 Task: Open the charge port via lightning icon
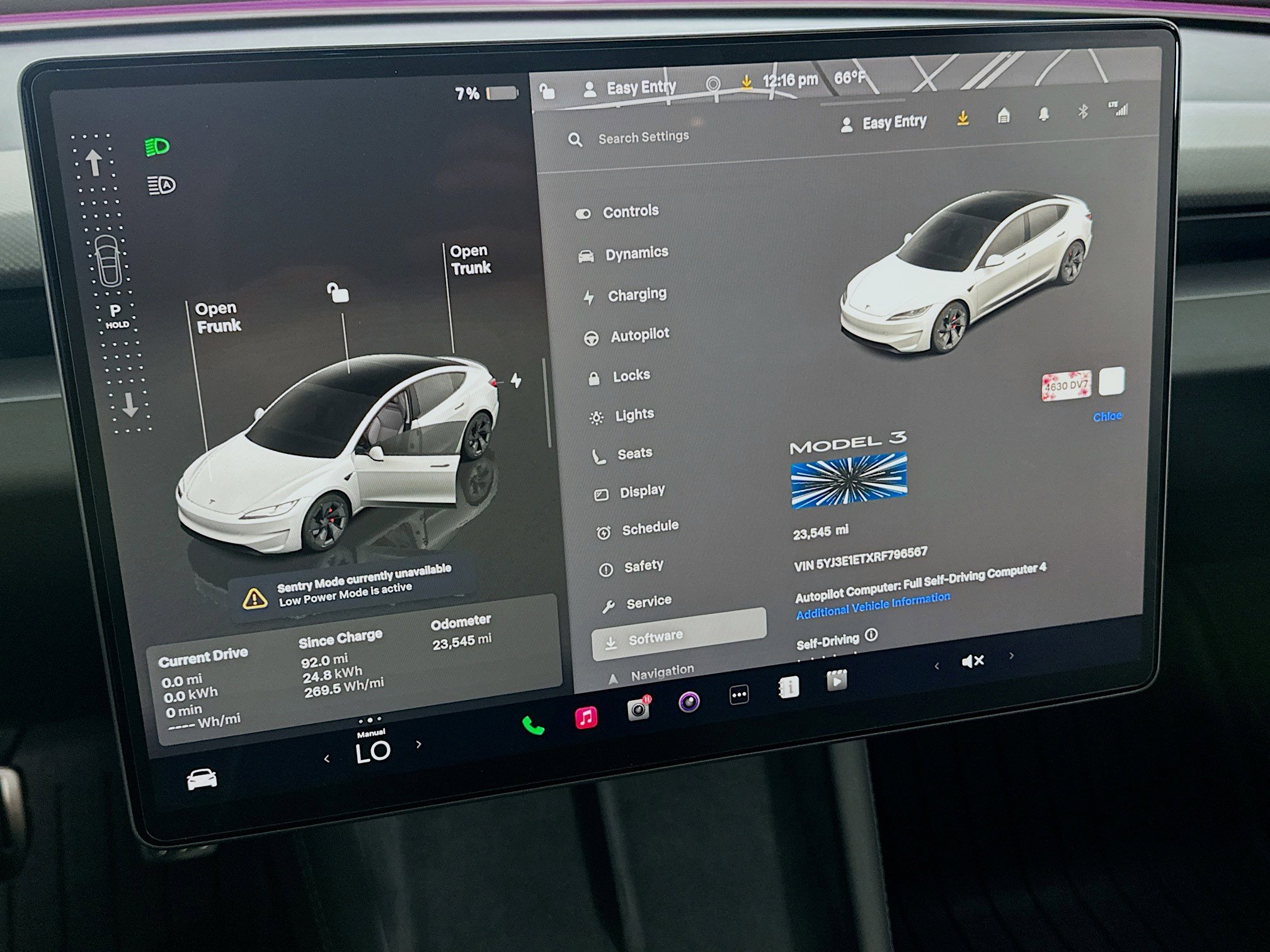[x=516, y=380]
